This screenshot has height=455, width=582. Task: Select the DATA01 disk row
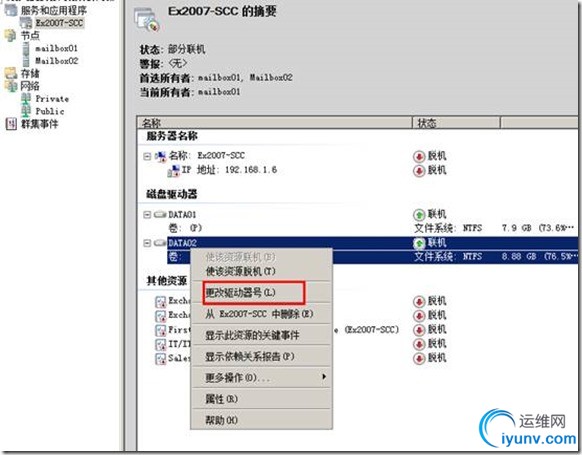point(182,215)
